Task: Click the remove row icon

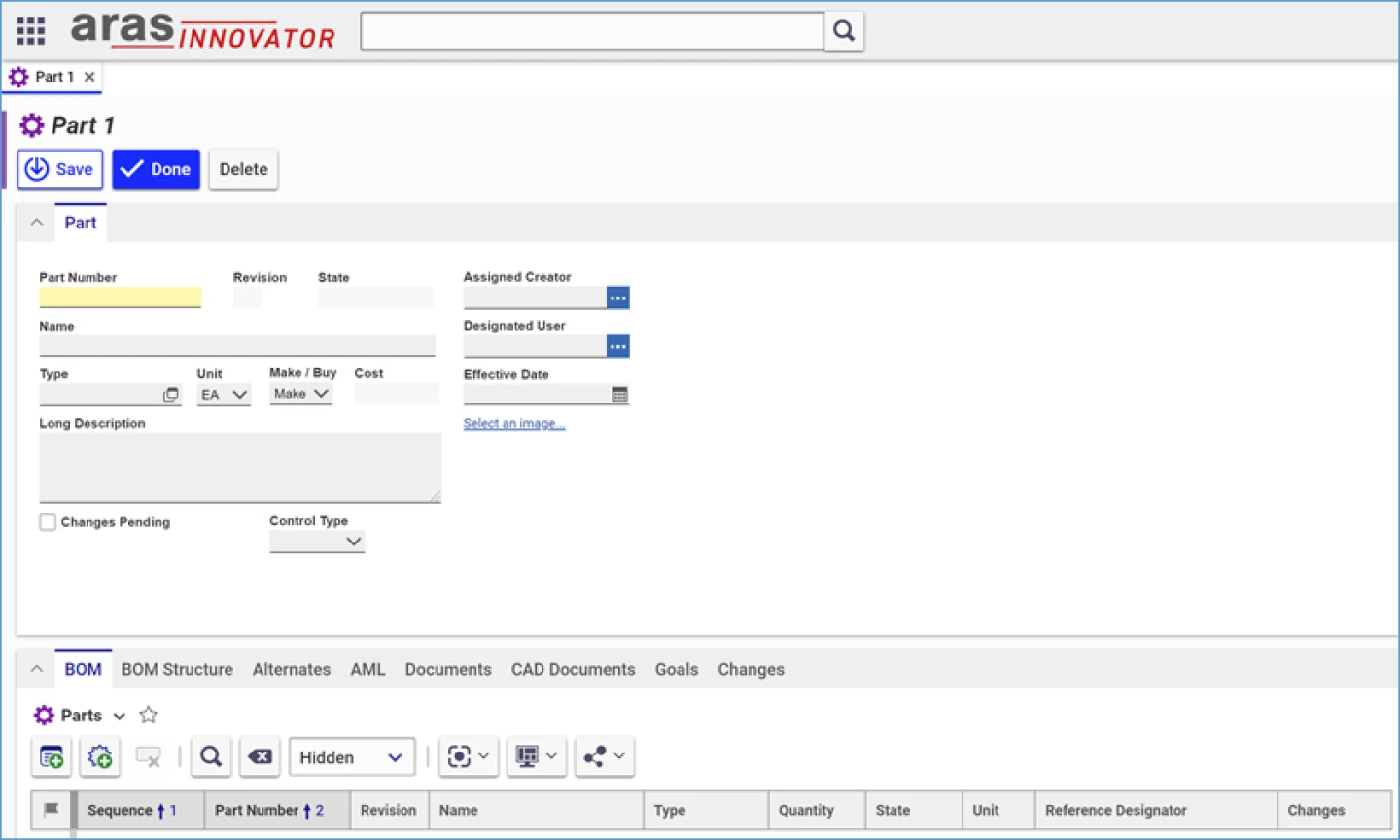Action: point(148,756)
